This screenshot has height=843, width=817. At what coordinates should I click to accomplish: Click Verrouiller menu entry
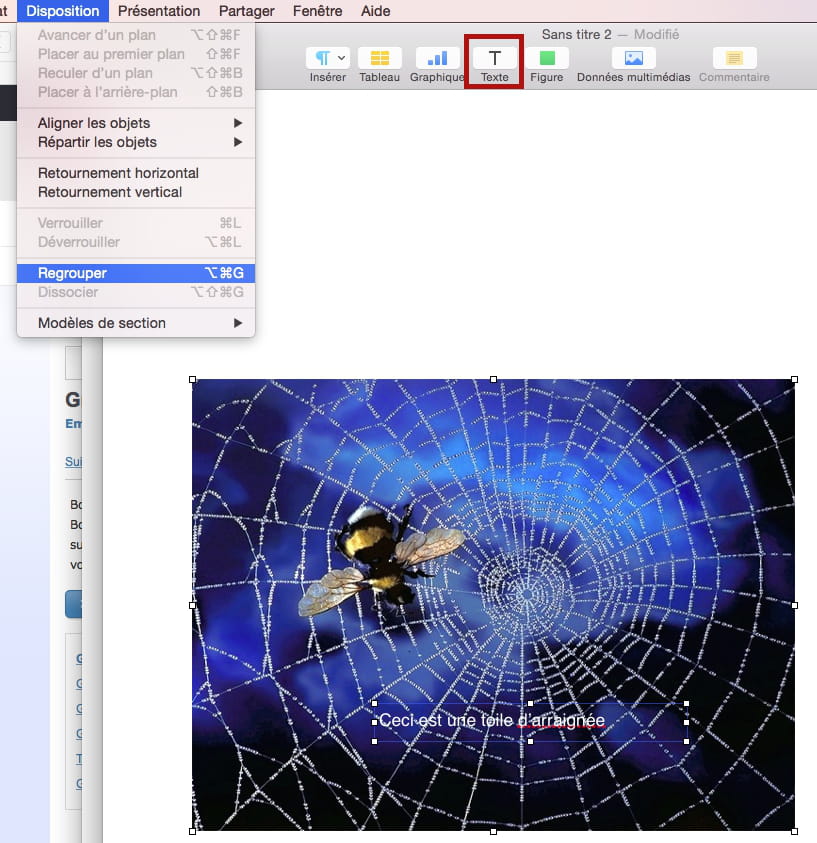click(x=136, y=223)
